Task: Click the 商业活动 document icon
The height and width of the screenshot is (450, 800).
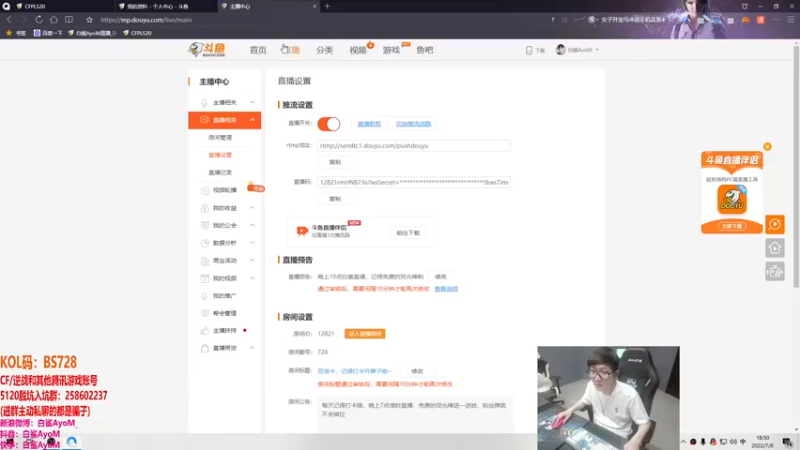Action: coord(205,261)
